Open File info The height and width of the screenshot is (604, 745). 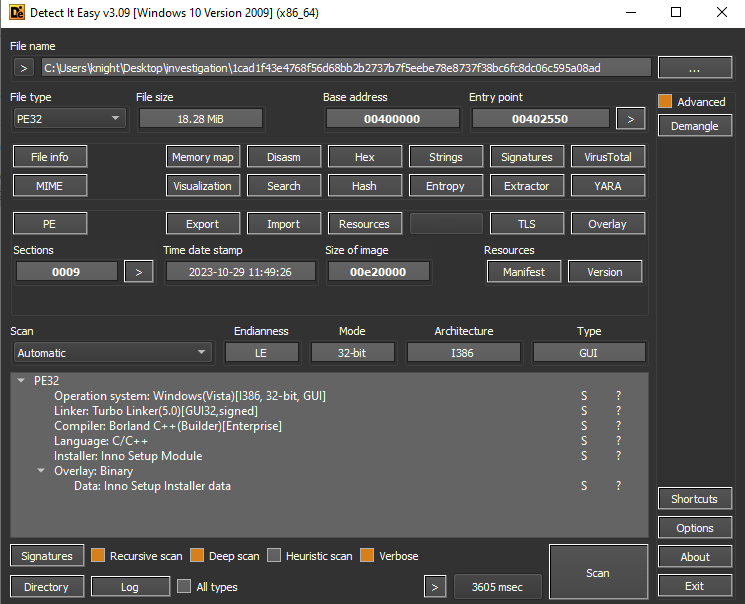pyautogui.click(x=50, y=157)
